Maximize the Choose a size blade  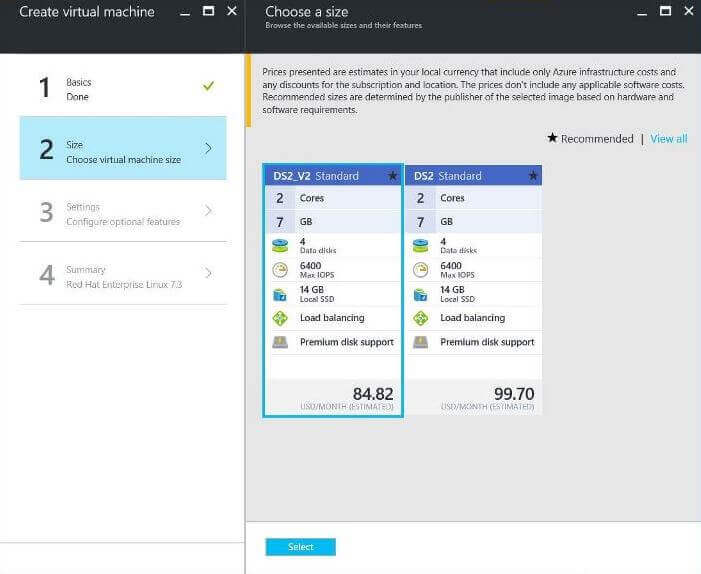665,11
